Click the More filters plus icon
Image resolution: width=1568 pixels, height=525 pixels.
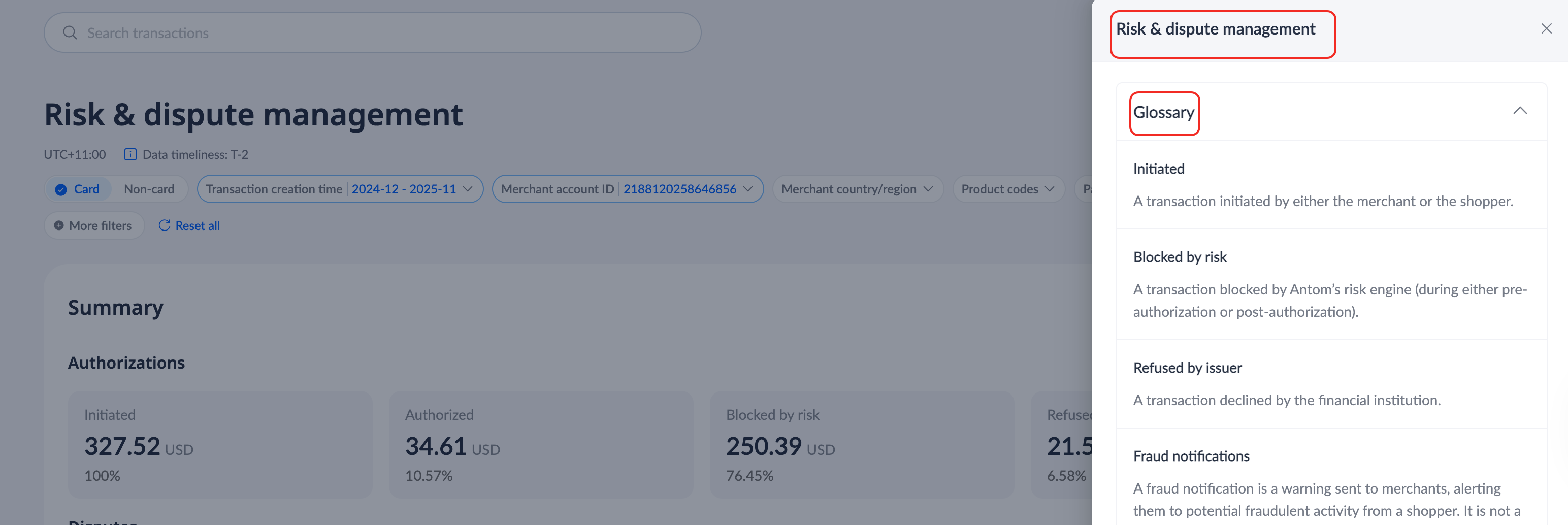coord(59,226)
